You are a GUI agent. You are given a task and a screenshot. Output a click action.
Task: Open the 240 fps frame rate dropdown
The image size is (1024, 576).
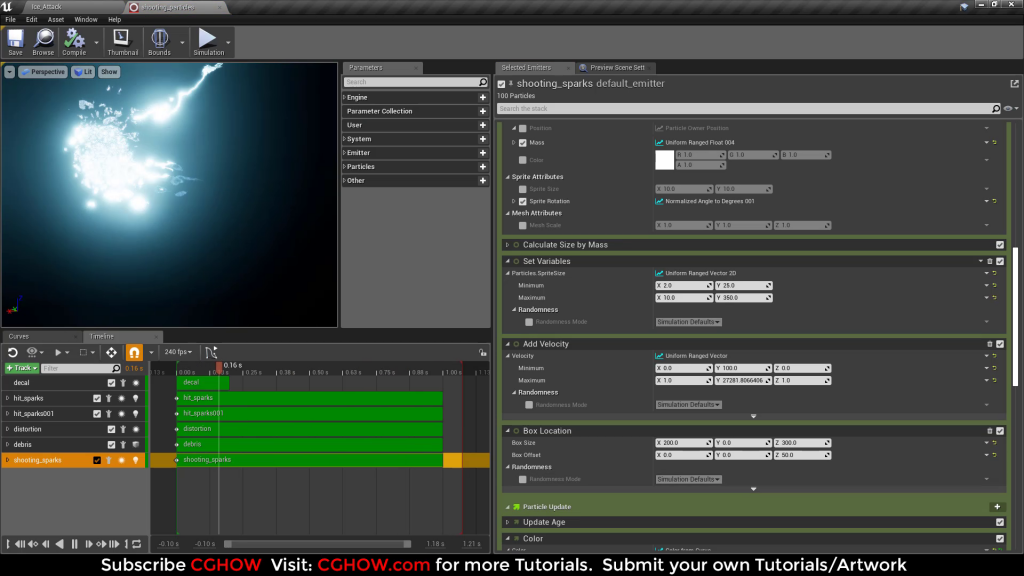[x=178, y=352]
